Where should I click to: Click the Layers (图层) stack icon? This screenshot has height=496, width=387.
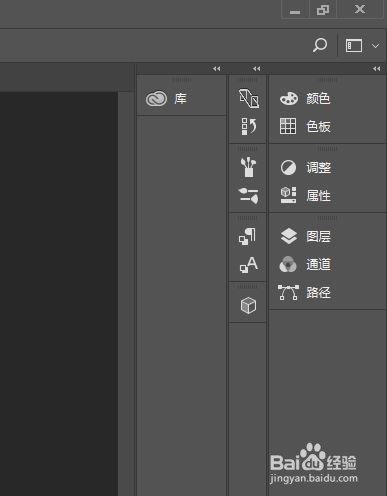[x=289, y=236]
